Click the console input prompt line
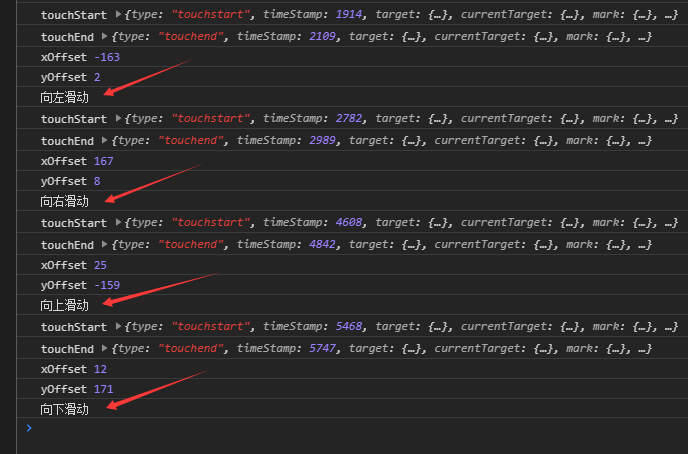Screen dimensions: 688x454 tap(352, 428)
